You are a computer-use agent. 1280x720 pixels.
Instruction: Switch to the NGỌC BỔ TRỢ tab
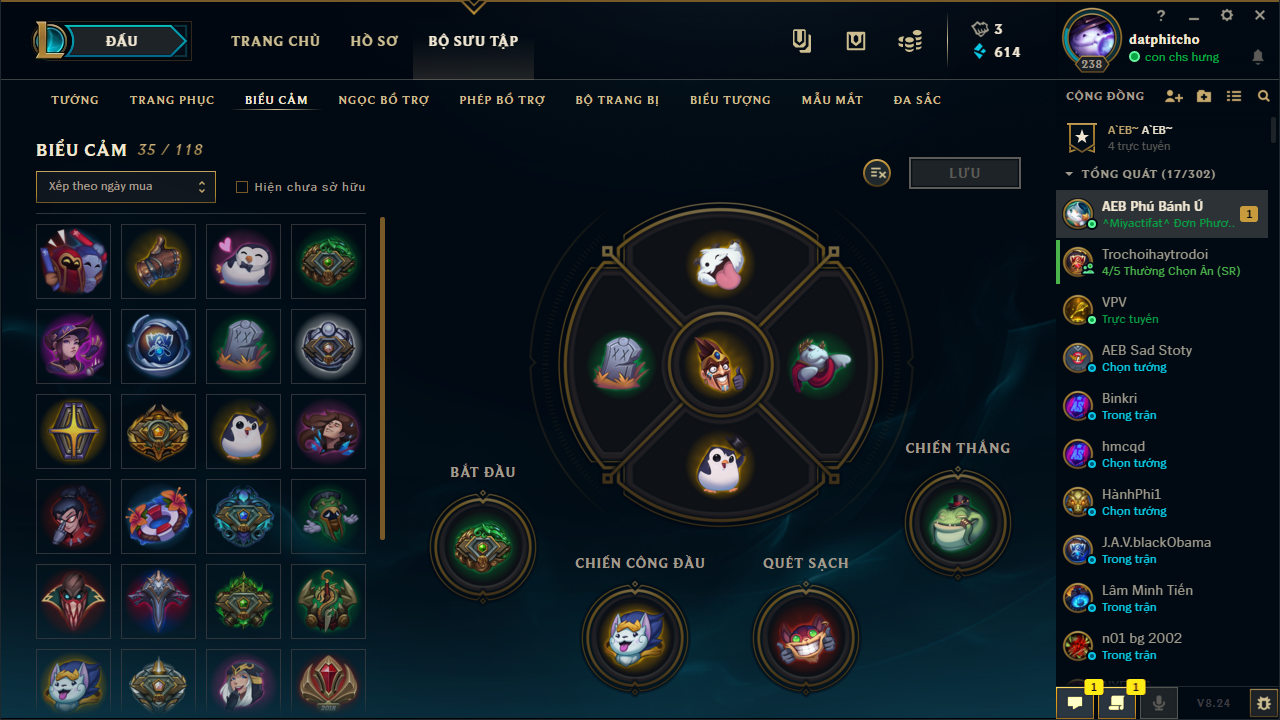pyautogui.click(x=384, y=100)
